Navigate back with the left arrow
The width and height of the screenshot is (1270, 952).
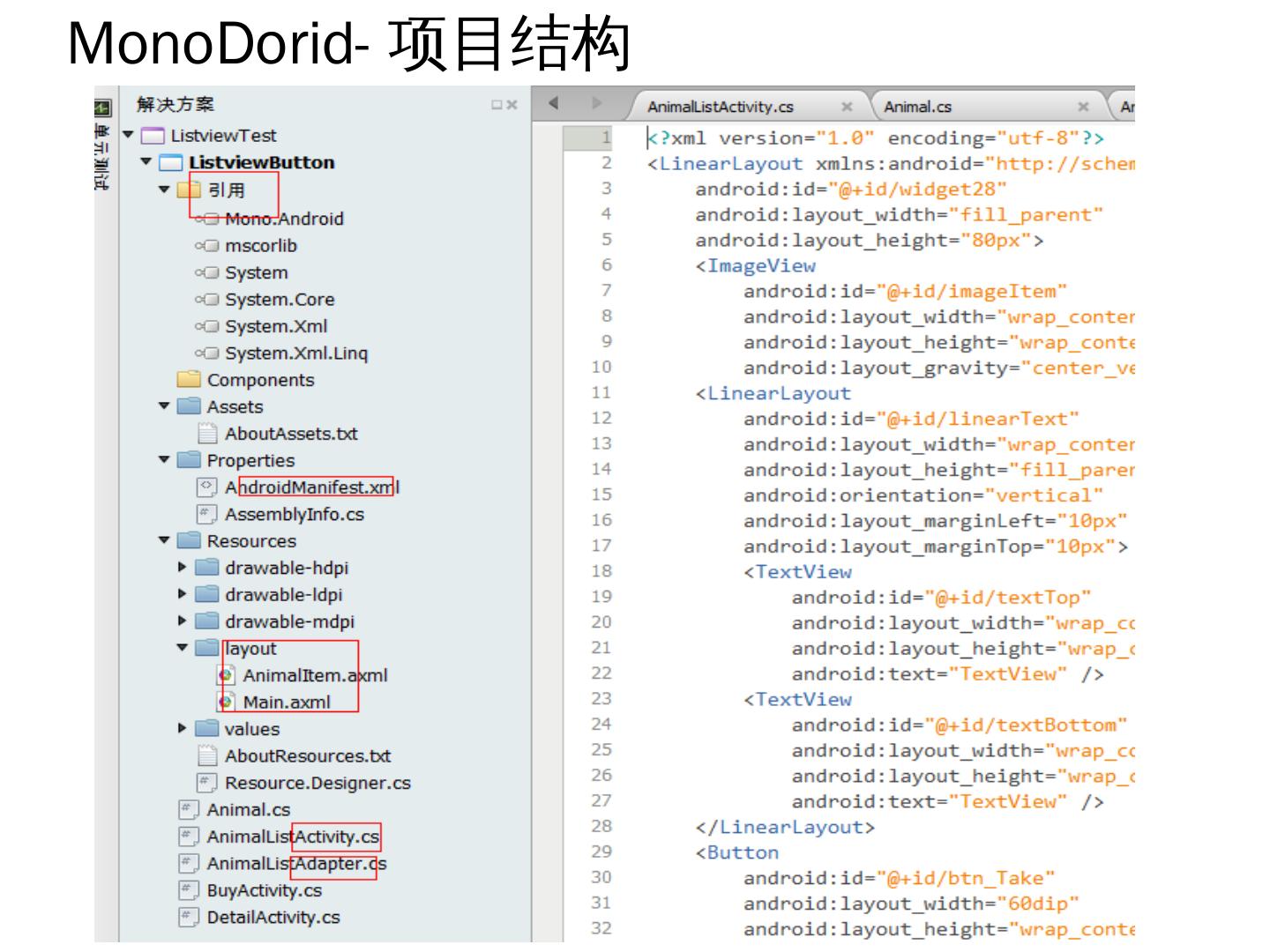[554, 103]
